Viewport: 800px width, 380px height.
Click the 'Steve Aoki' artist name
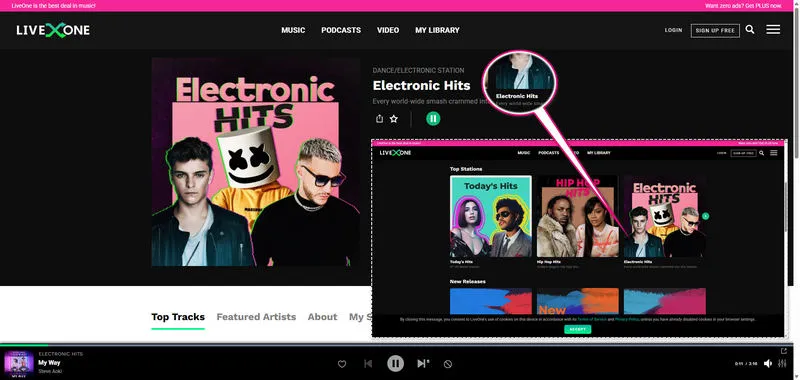click(x=50, y=371)
